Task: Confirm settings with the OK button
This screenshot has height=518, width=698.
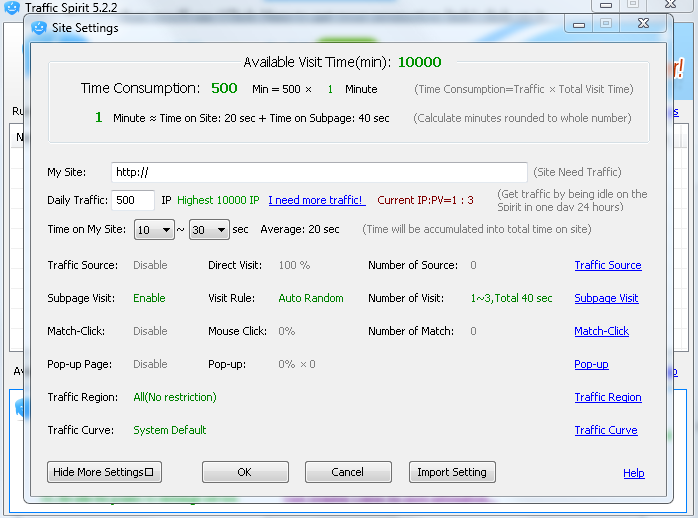Action: pos(245,472)
